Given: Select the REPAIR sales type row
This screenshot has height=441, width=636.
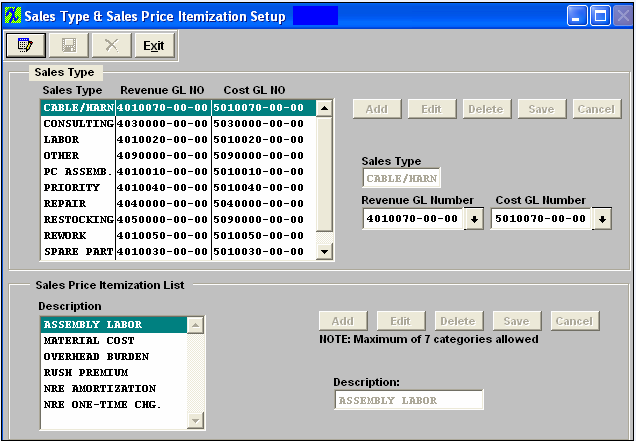Looking at the screenshot, I should (178, 204).
